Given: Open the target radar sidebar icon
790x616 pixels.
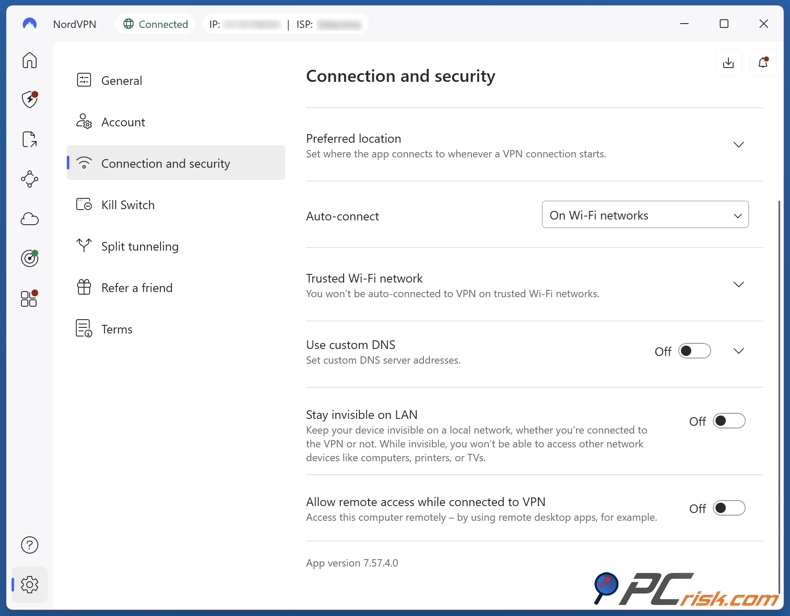Looking at the screenshot, I should 30,259.
